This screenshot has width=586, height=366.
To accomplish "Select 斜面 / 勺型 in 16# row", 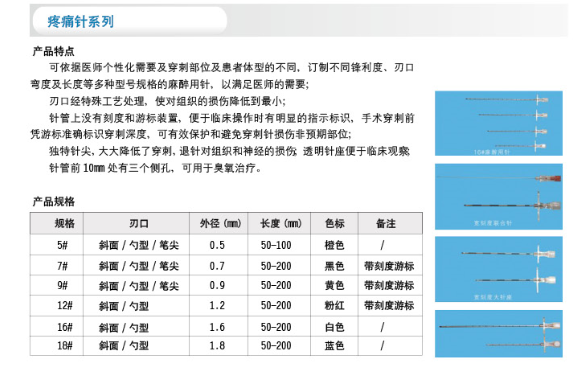I will tap(124, 328).
